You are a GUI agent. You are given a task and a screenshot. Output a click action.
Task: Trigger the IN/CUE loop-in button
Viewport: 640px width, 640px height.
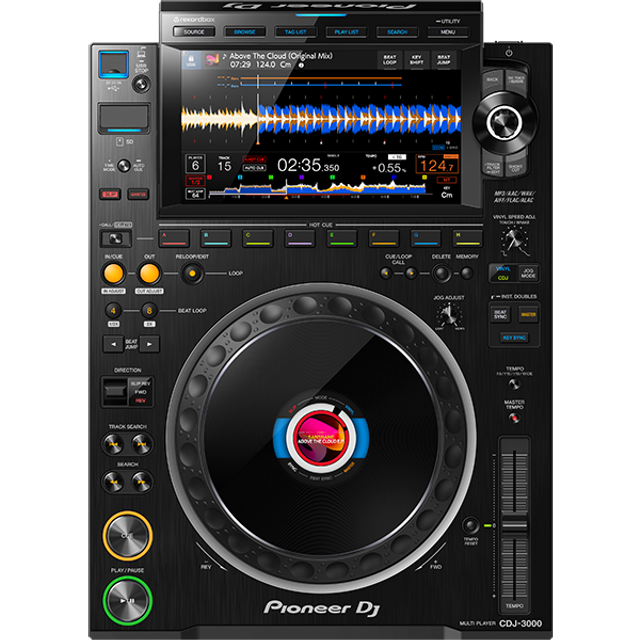[113, 273]
